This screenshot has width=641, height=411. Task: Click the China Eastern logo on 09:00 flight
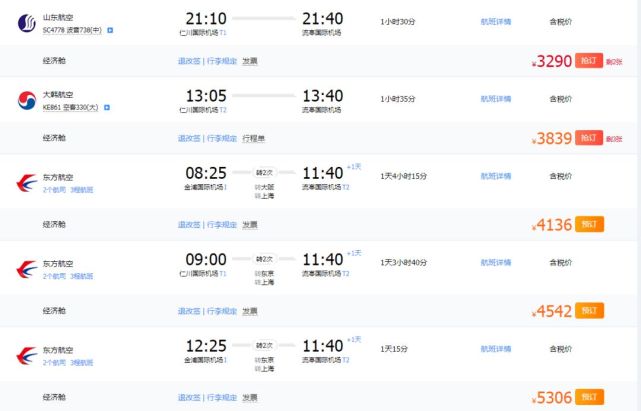click(27, 269)
